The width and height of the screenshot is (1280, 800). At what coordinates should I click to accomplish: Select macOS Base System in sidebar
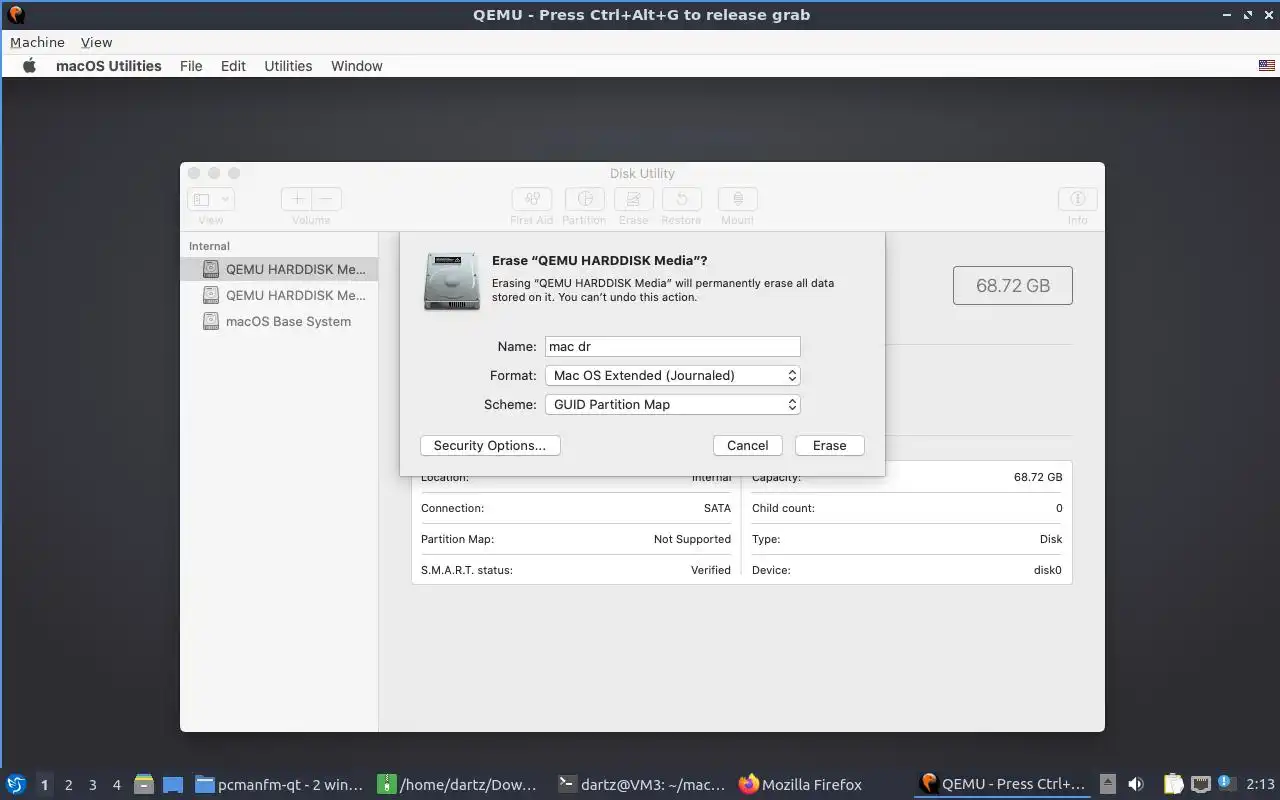[x=279, y=321]
